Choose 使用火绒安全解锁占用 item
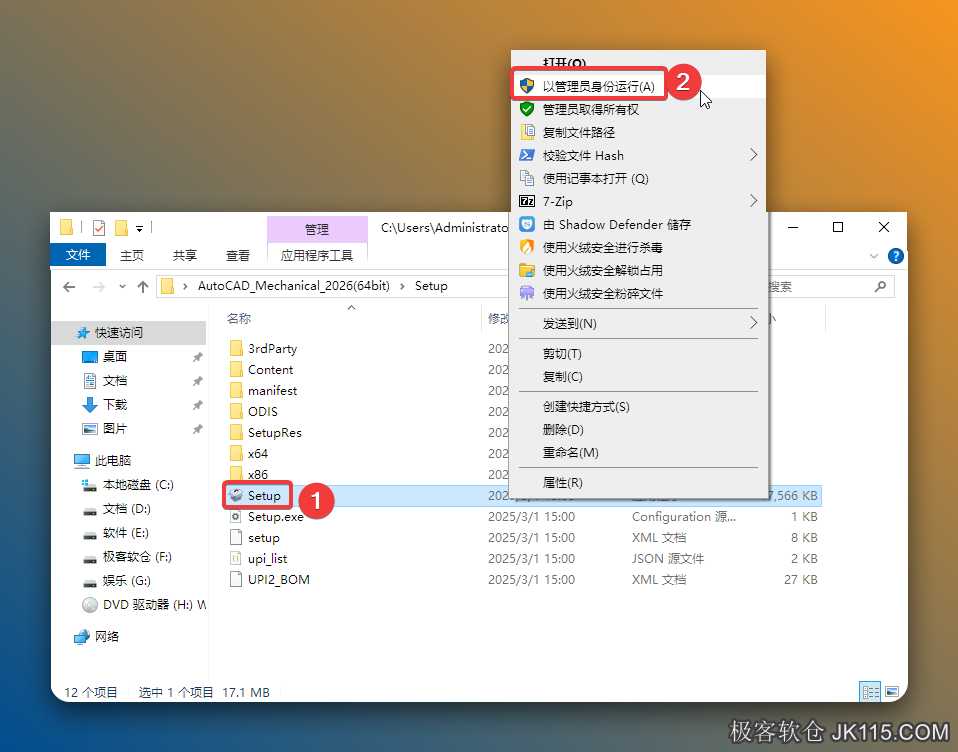 (x=638, y=271)
